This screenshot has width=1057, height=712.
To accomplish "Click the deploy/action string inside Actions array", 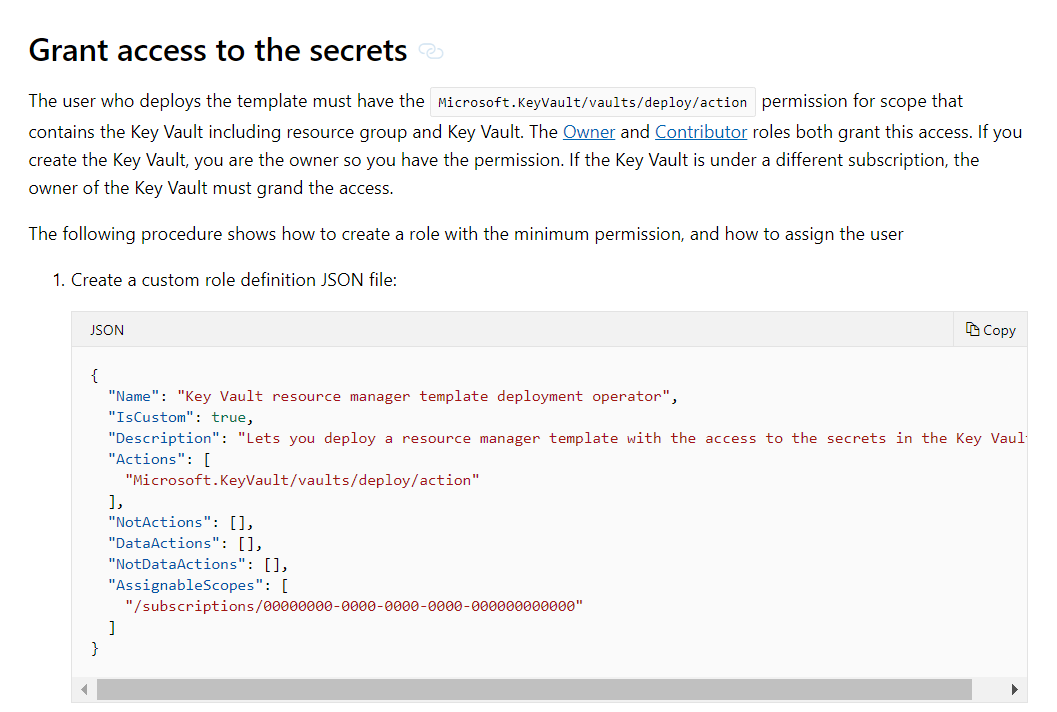I will tap(302, 480).
